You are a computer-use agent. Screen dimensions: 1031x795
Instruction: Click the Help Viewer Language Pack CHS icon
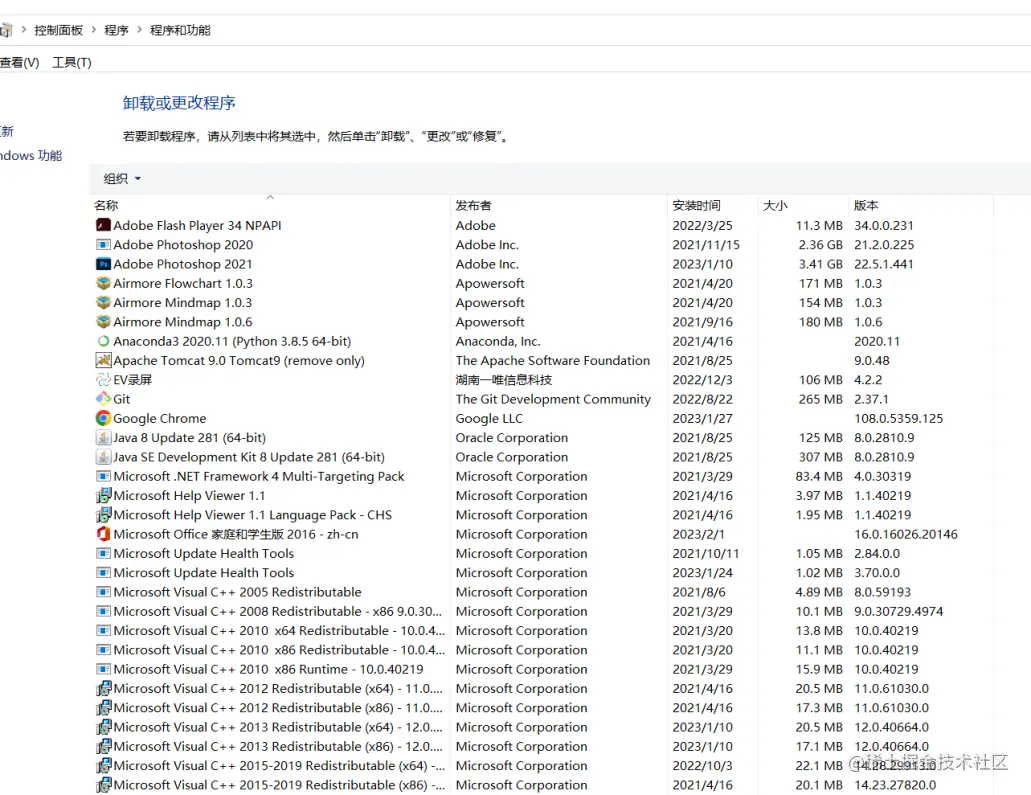(x=103, y=514)
